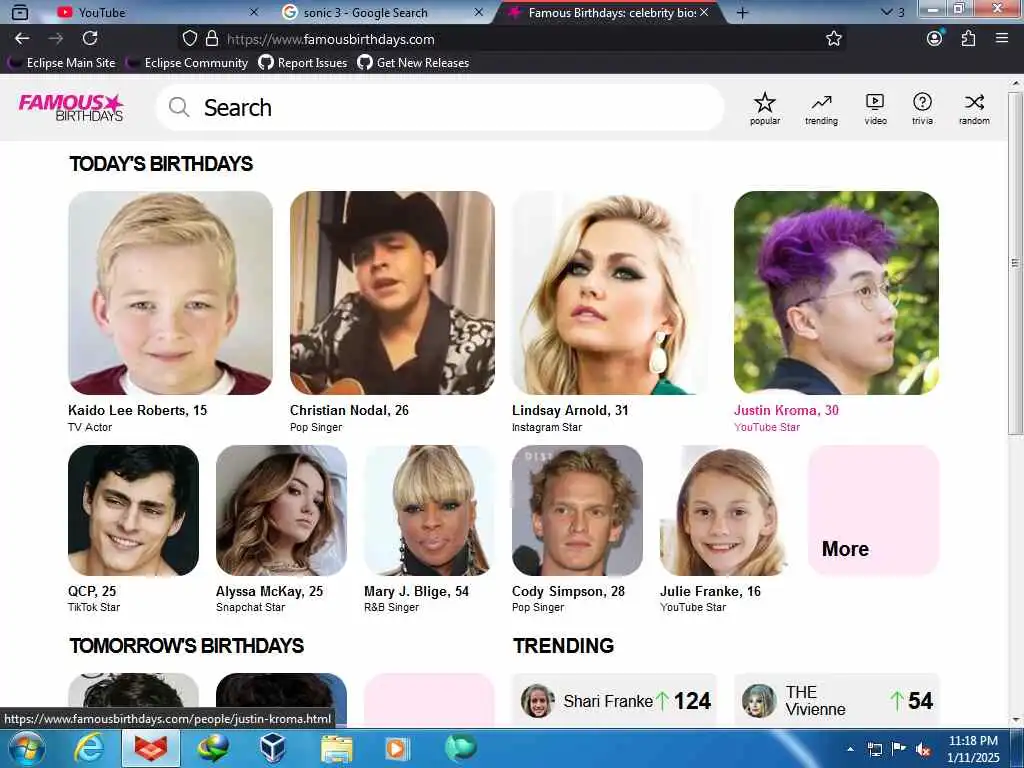Close the YouTube tab
Viewport: 1024px width, 768px height.
click(254, 12)
